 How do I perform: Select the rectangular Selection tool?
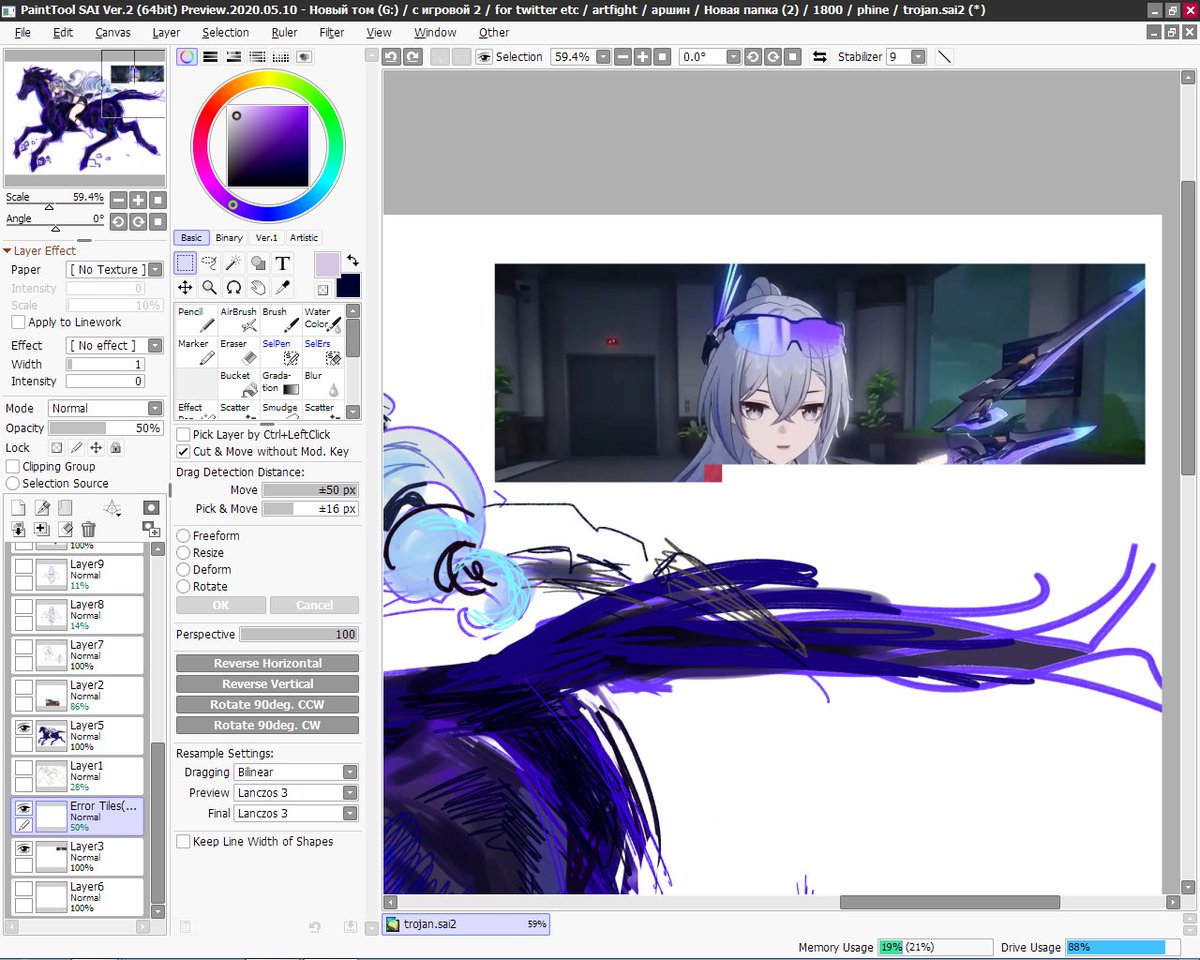coord(186,263)
